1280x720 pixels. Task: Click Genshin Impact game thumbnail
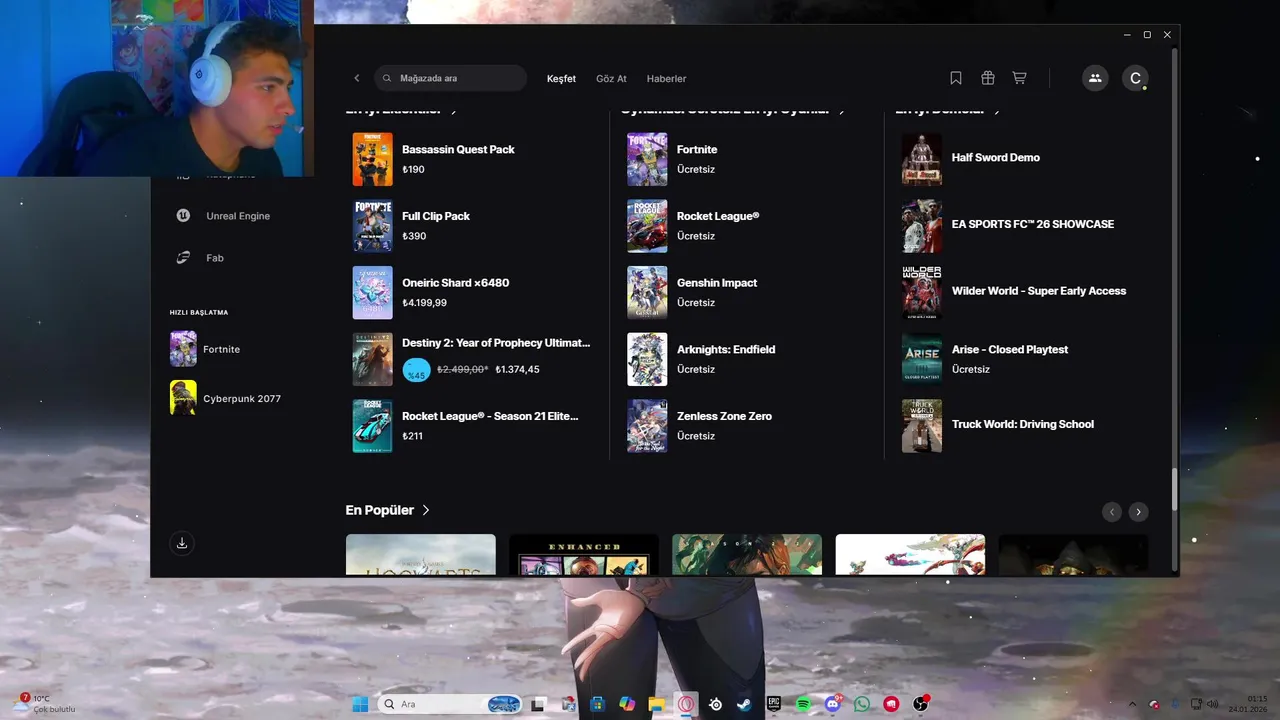pos(647,292)
